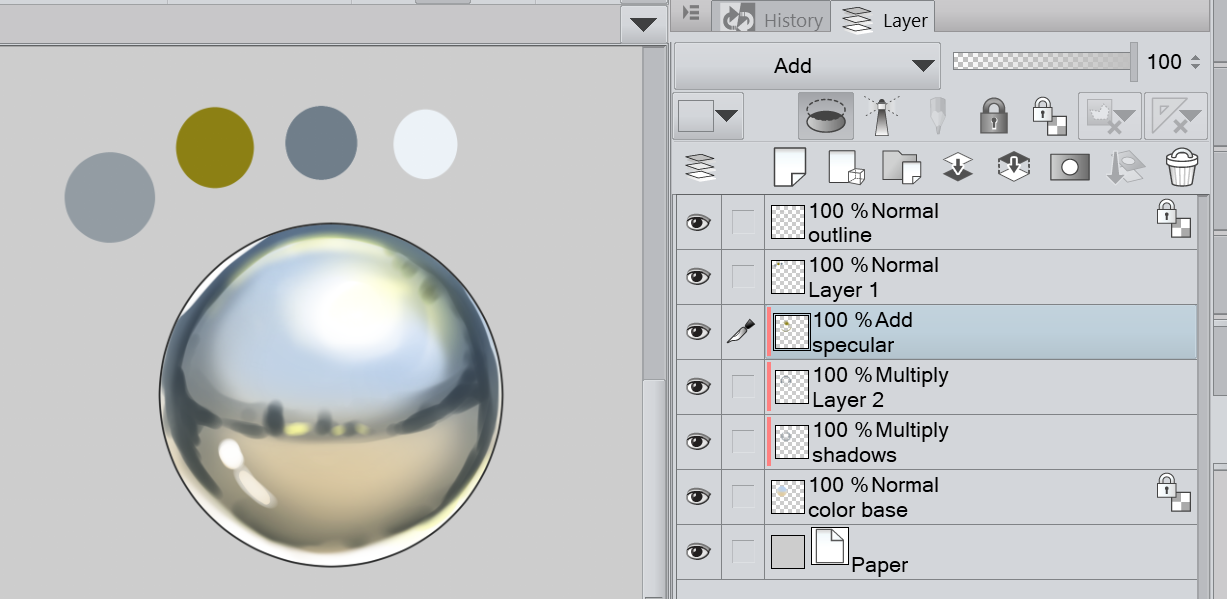Click the Lock Layer padlock icon
This screenshot has width=1227, height=599.
993,115
